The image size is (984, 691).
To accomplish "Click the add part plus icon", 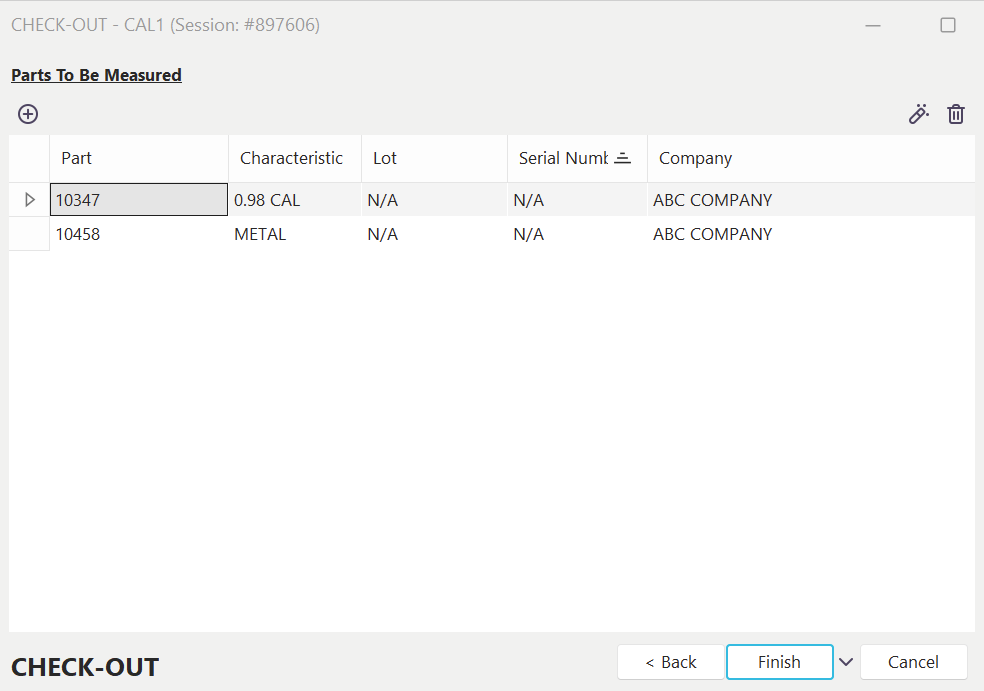I will coord(28,114).
